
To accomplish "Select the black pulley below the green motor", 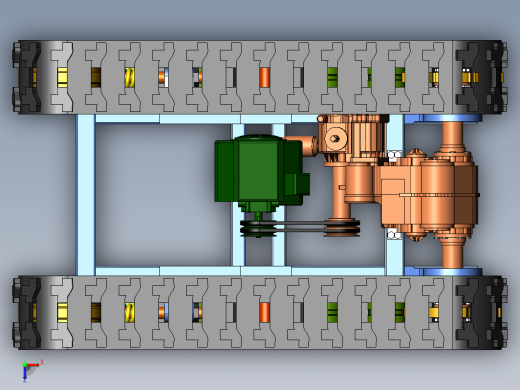I will (x=258, y=228).
